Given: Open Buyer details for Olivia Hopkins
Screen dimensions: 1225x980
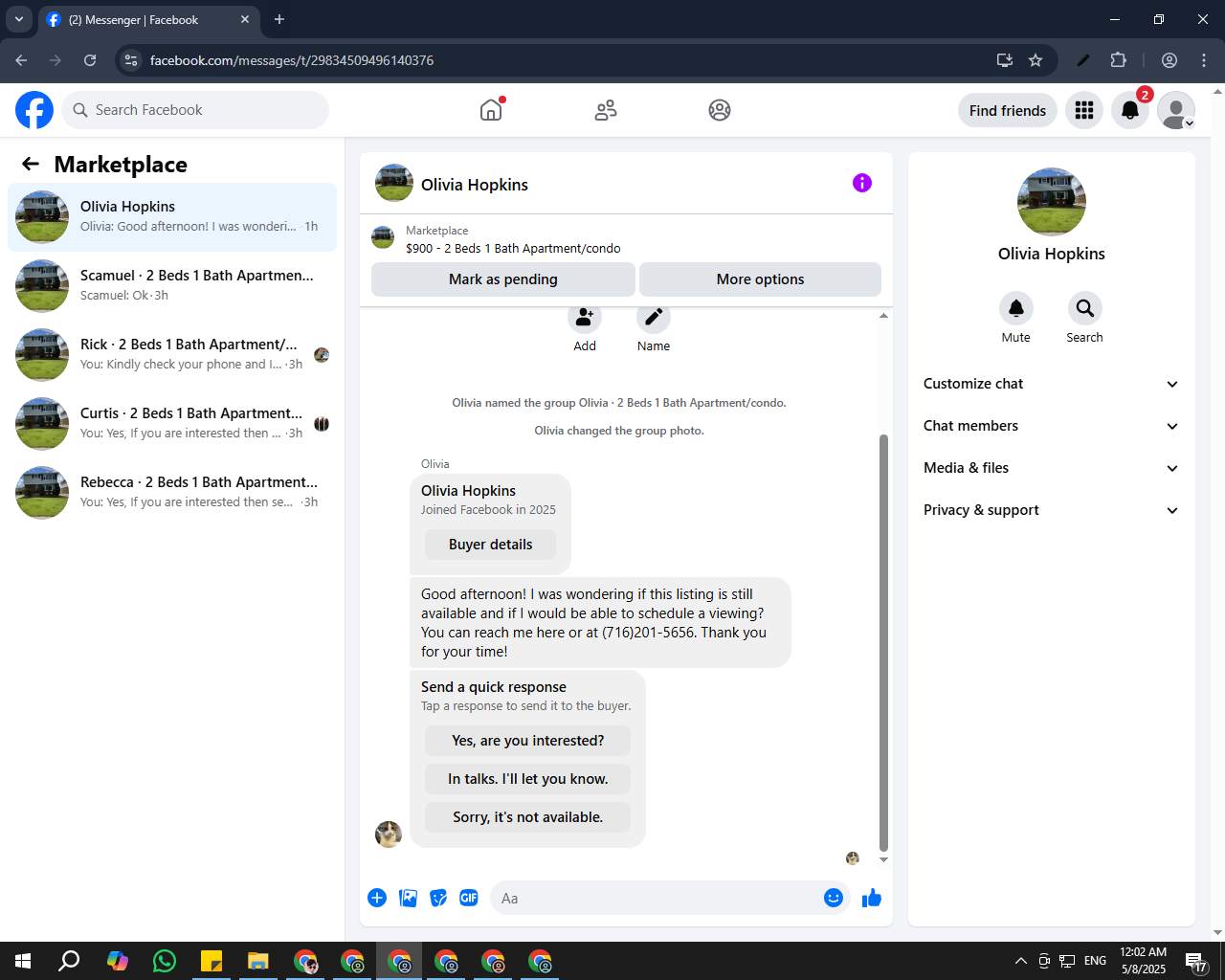Looking at the screenshot, I should [x=491, y=545].
